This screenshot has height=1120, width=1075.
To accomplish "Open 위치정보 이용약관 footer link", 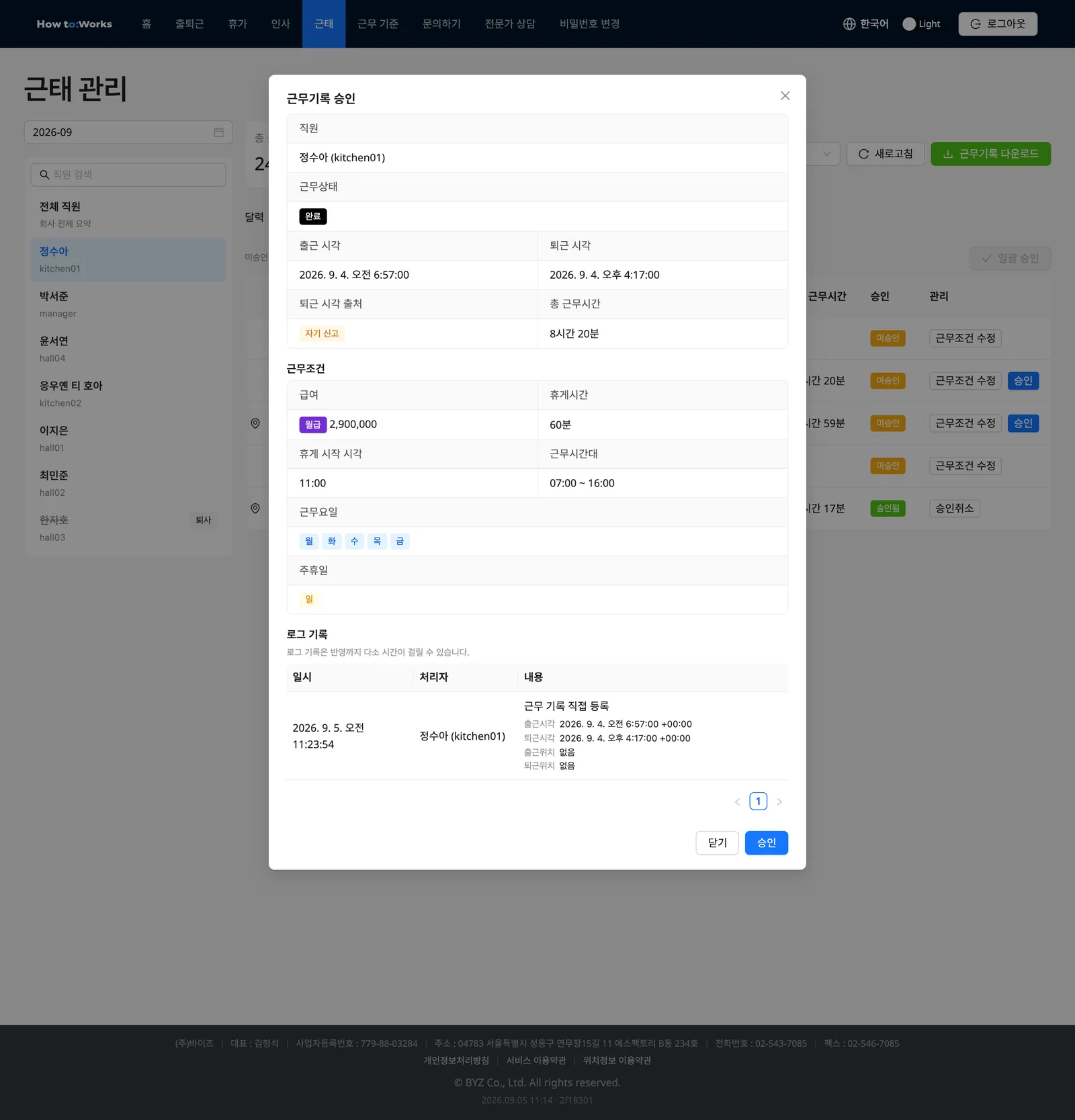I will pyautogui.click(x=617, y=1060).
